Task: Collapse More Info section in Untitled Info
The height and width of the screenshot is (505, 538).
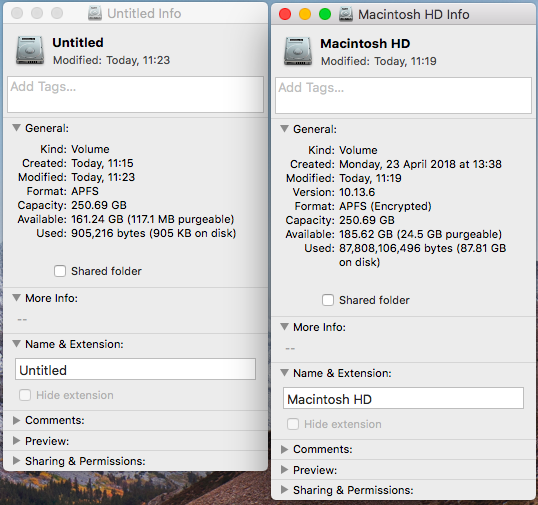Action: (x=16, y=298)
